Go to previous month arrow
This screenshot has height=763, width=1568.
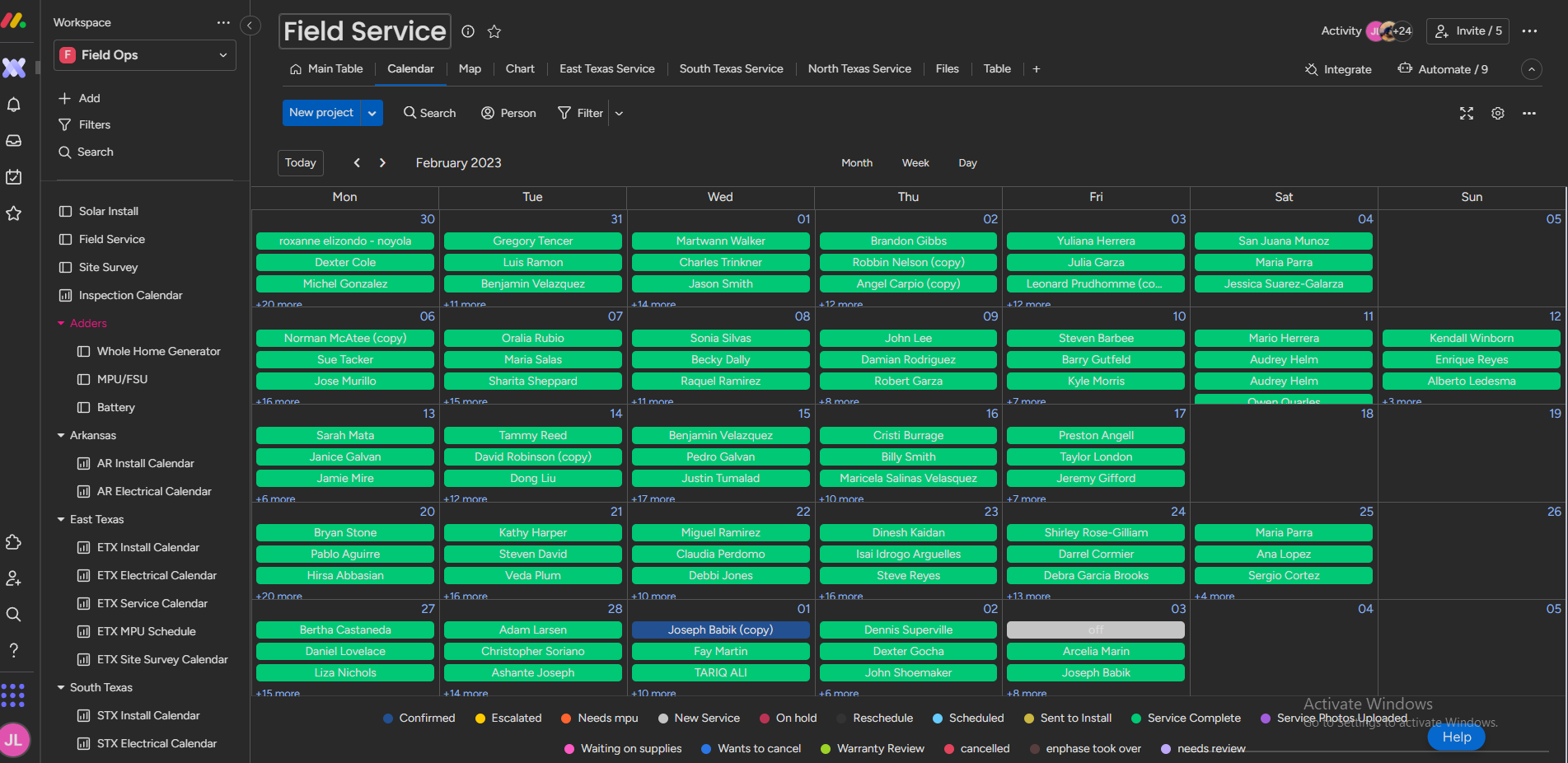pyautogui.click(x=357, y=163)
